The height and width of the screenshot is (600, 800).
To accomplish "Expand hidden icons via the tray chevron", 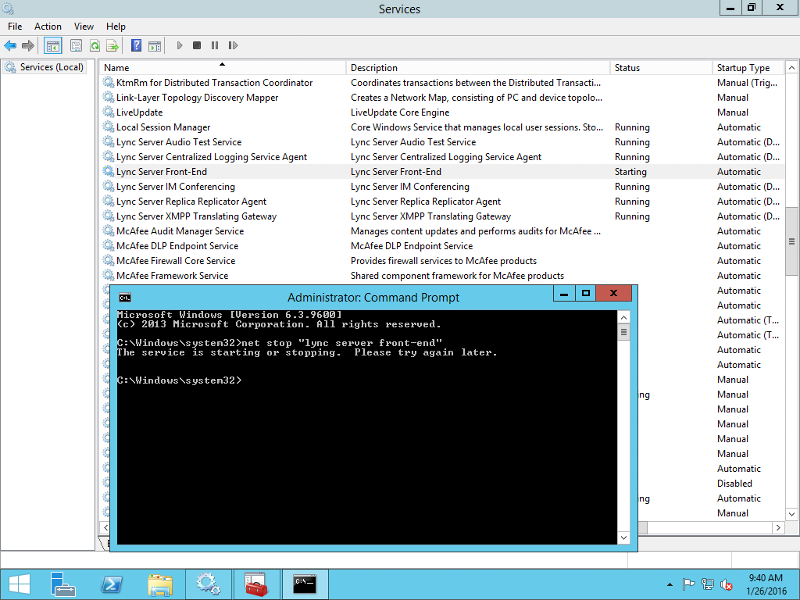I will [669, 584].
